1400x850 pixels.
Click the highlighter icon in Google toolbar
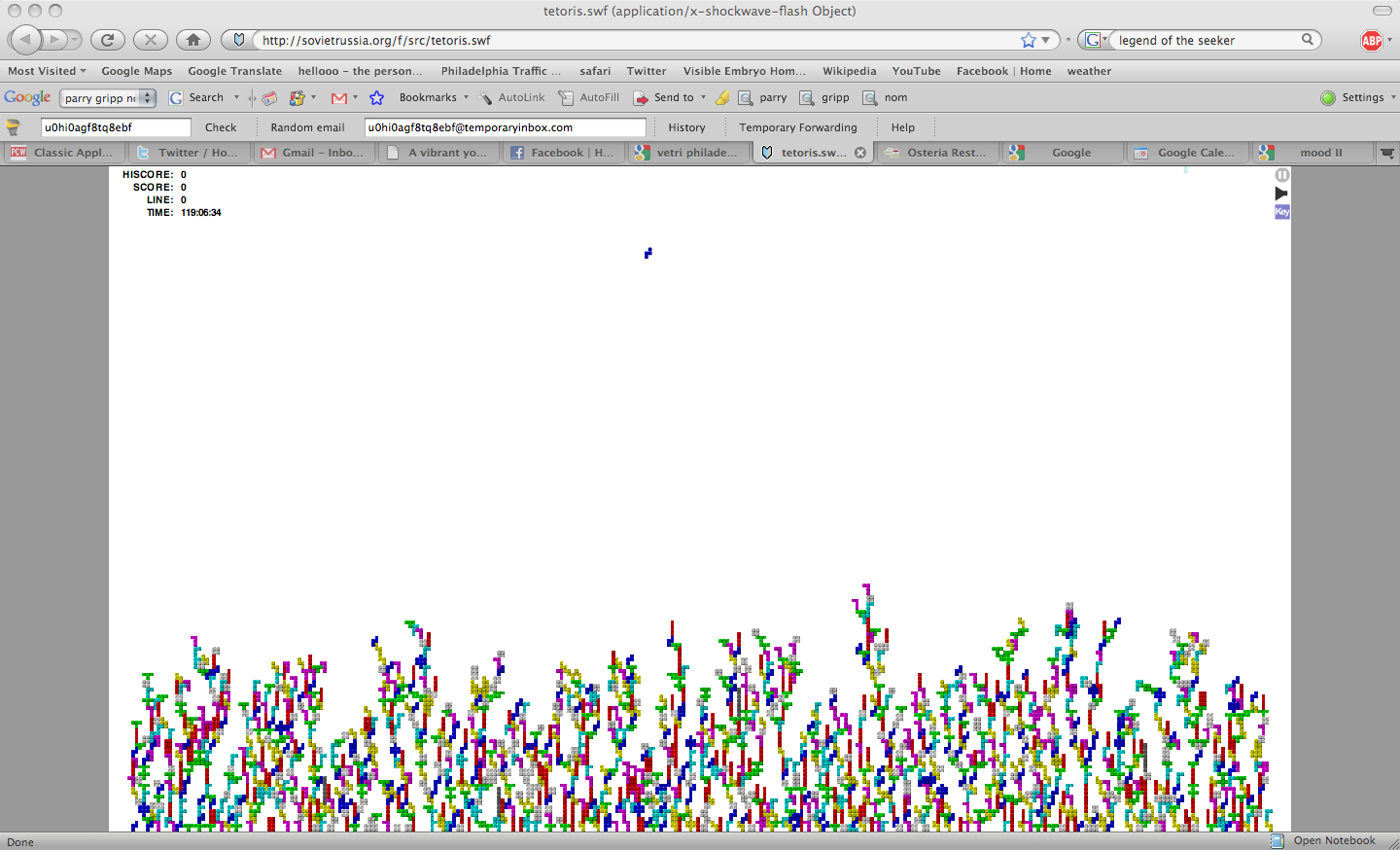pos(722,97)
